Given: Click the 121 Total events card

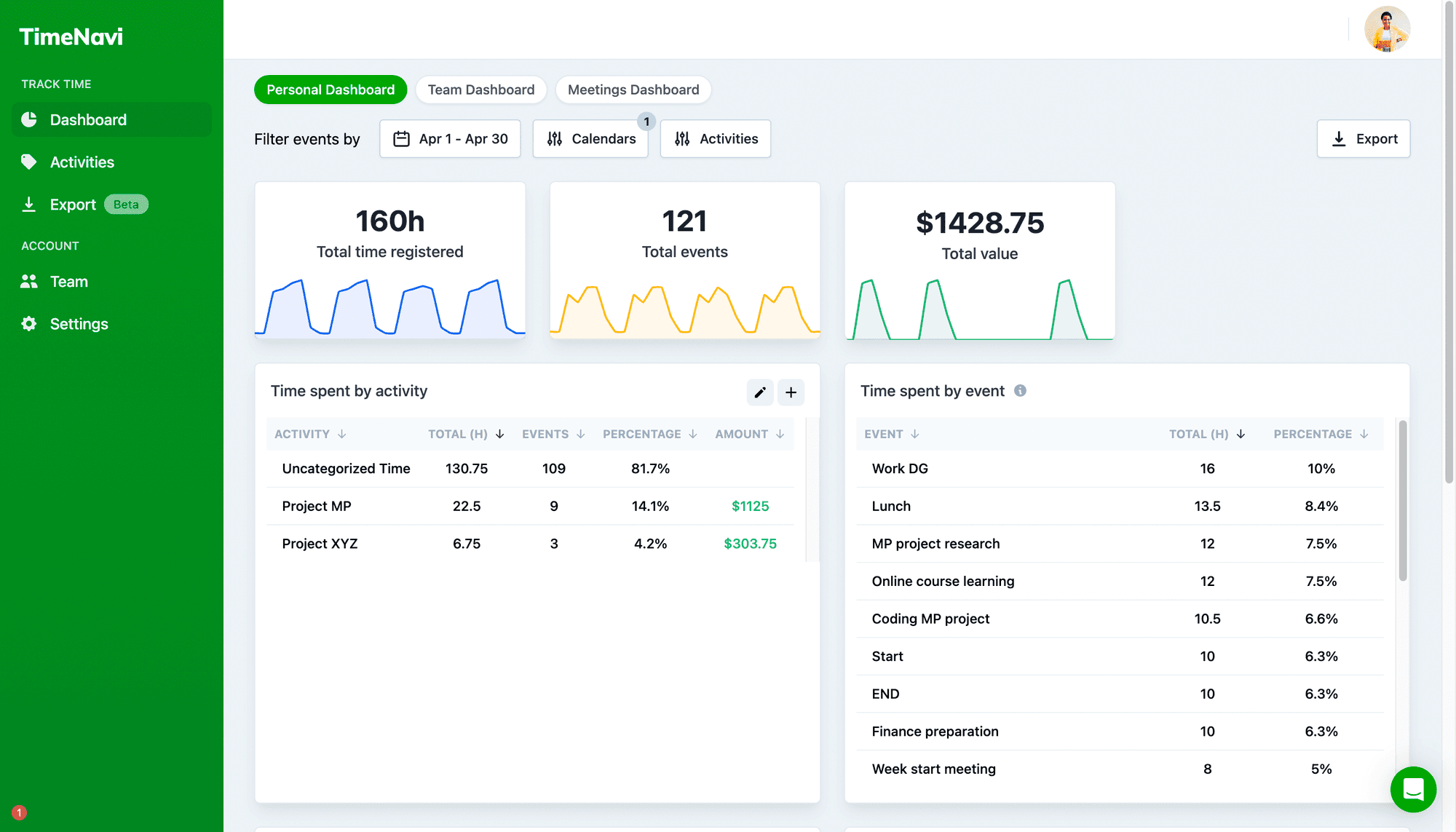Looking at the screenshot, I should click(685, 261).
